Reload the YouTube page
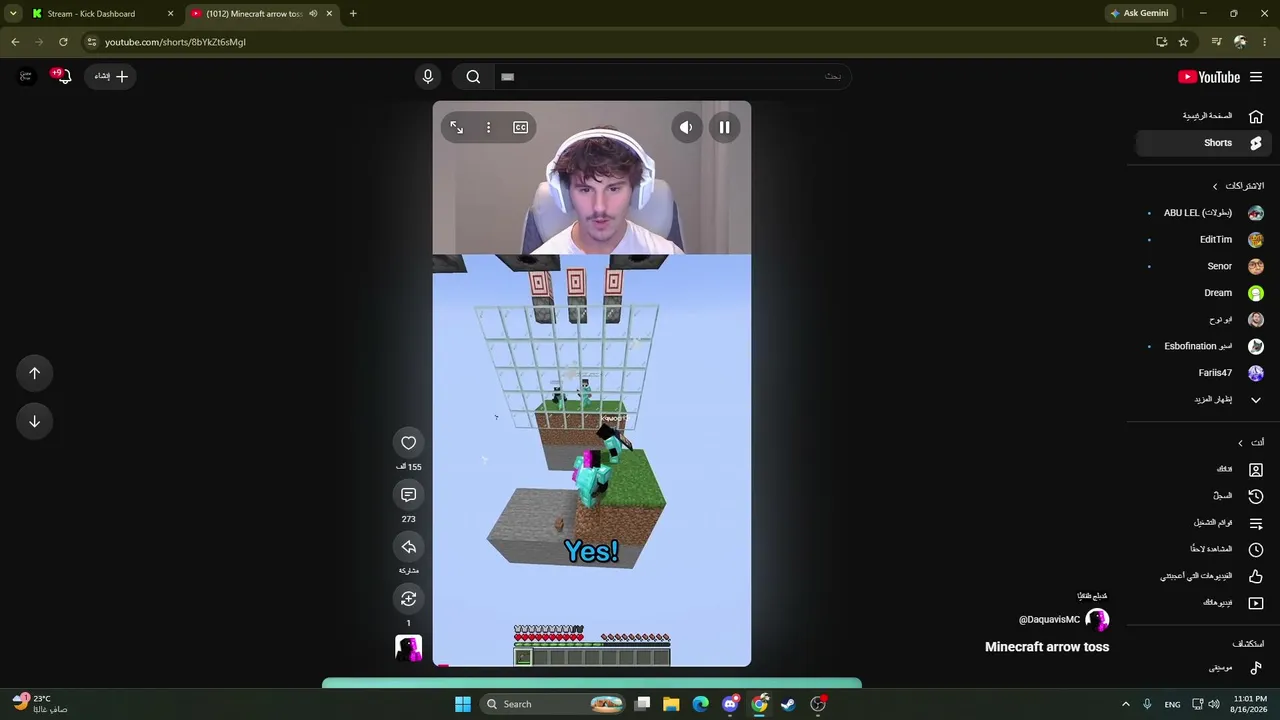Screen dimensions: 1280x720 63,42
